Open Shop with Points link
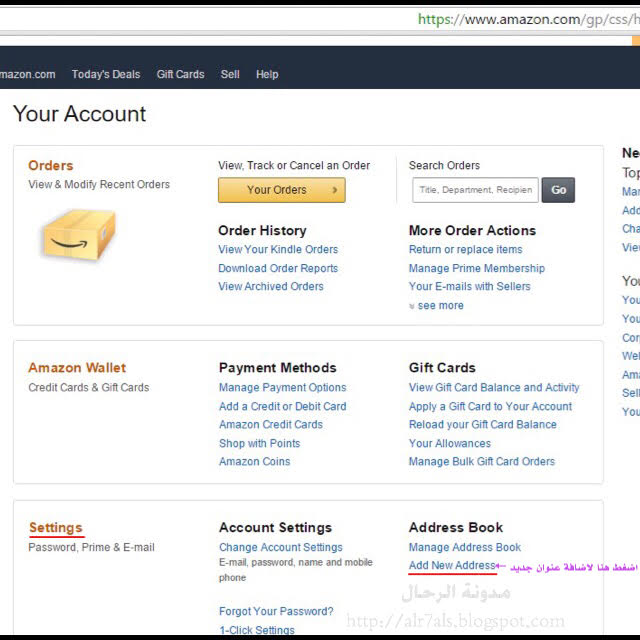This screenshot has height=640, width=640. point(260,443)
